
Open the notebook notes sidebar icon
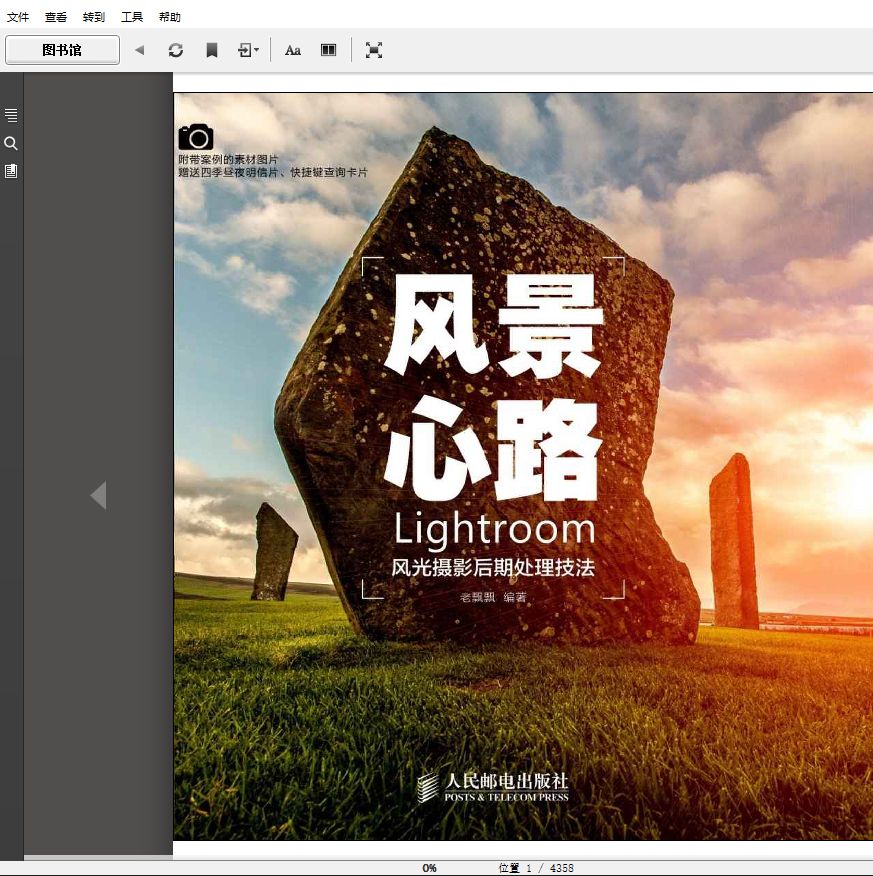point(11,171)
